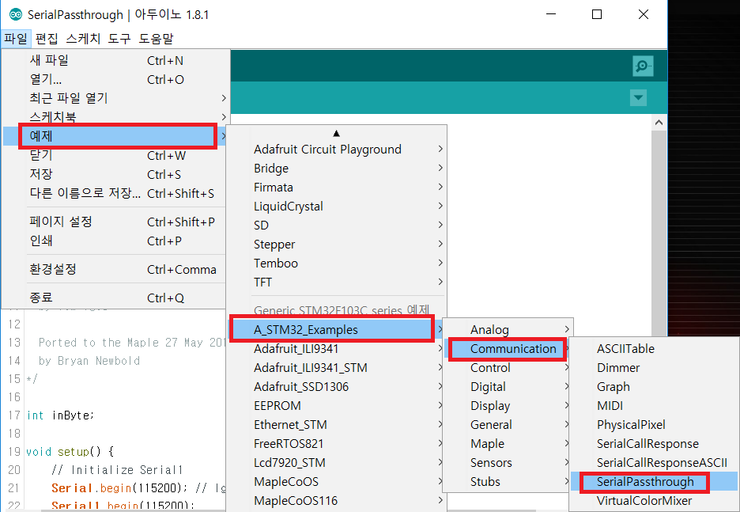Open the tab options dropdown arrow
The image size is (740, 512).
point(638,98)
